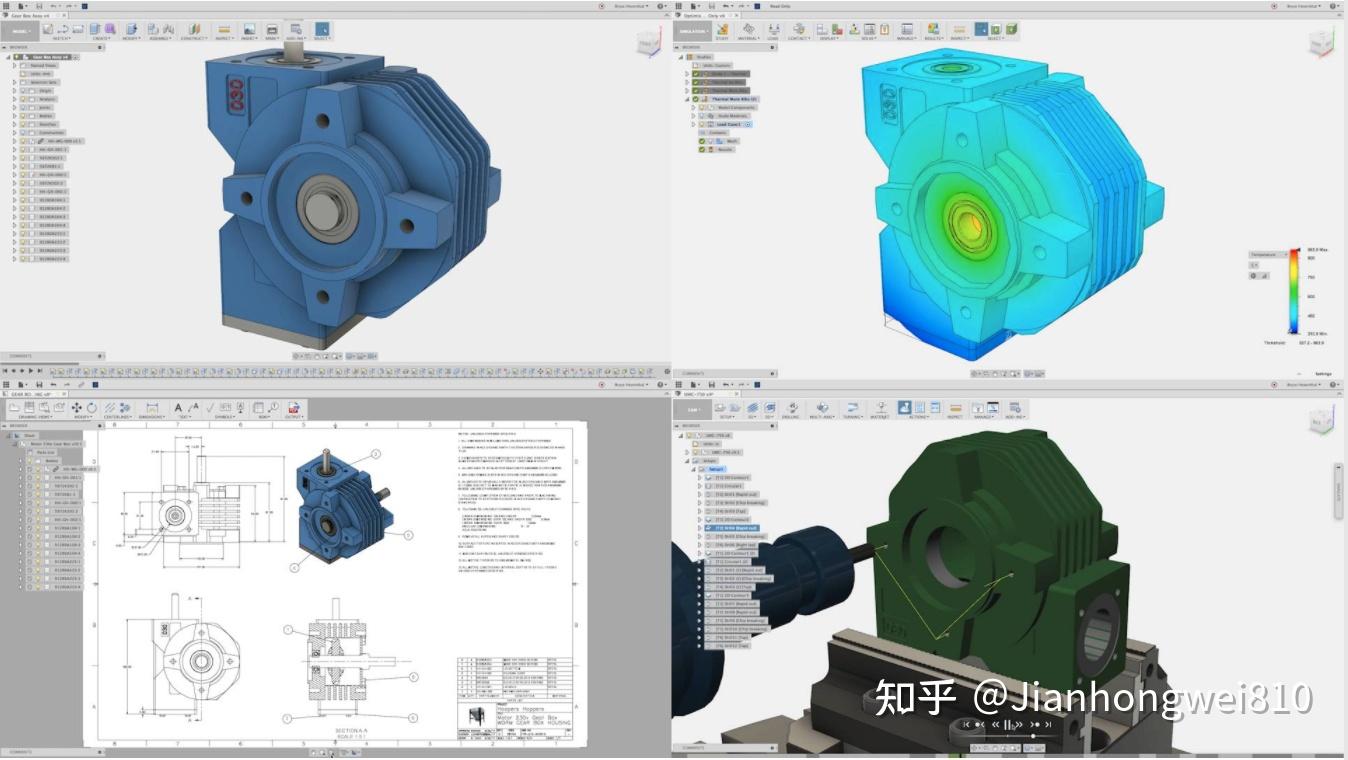Toggle the Load Case1 checkbox in Simulation browser
The width and height of the screenshot is (1348, 760).
click(702, 124)
